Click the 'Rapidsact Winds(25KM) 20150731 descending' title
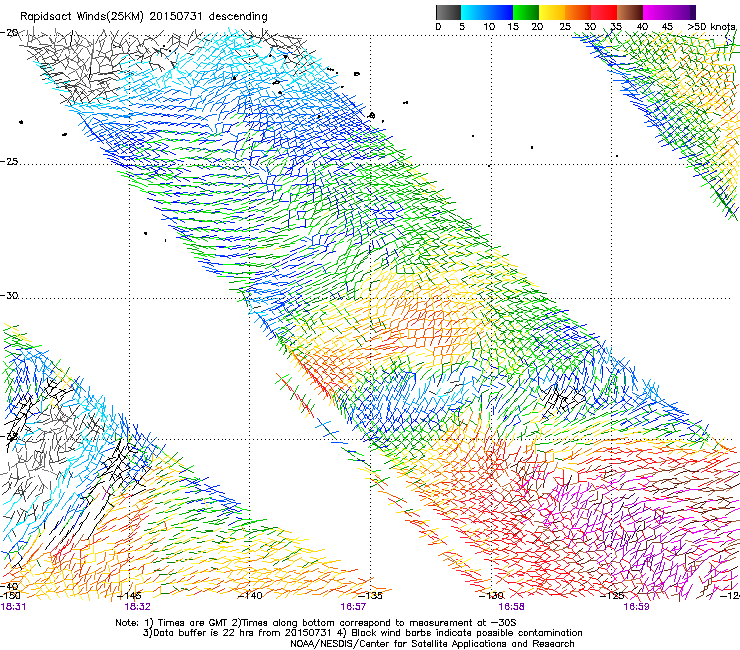This screenshot has width=740, height=650. [143, 17]
